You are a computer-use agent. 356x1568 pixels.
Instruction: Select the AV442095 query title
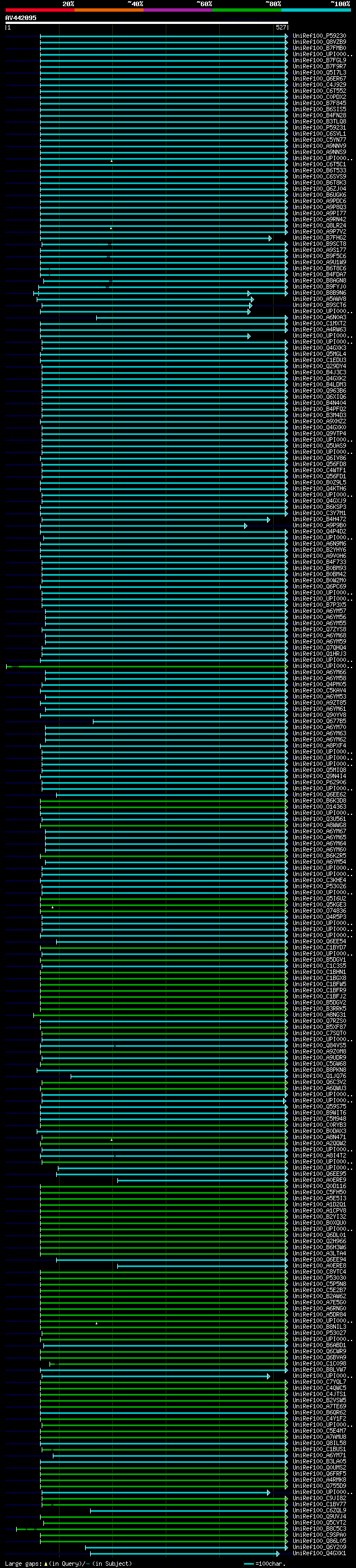(x=21, y=18)
